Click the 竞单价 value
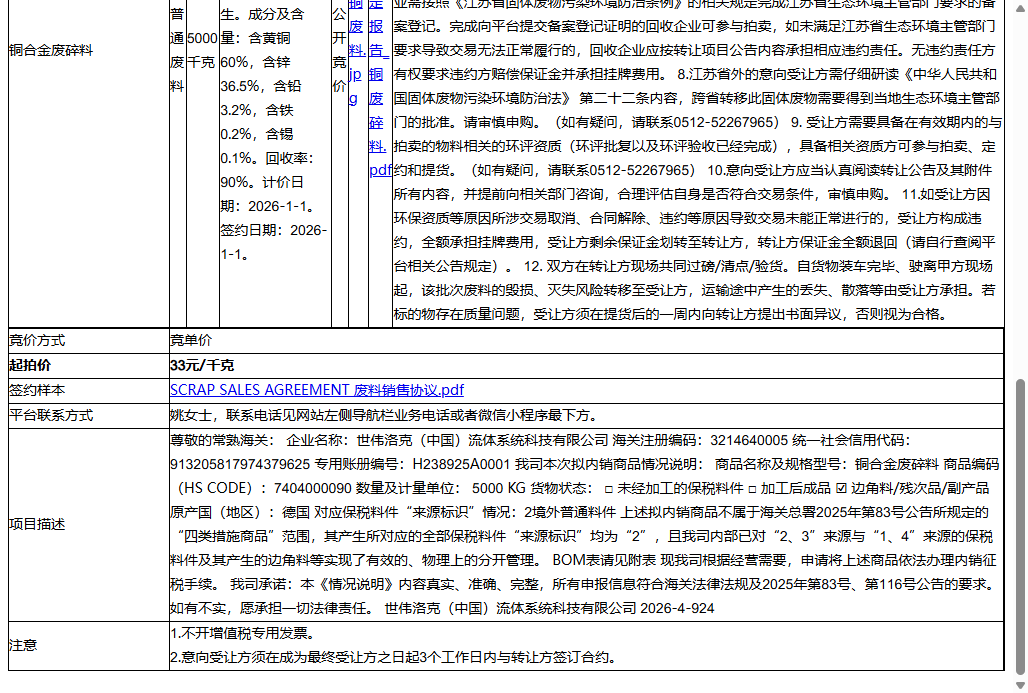 tap(191, 340)
